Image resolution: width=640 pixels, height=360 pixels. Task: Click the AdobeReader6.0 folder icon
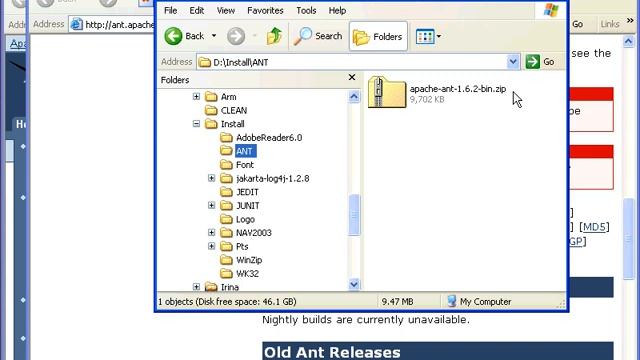[x=226, y=137]
